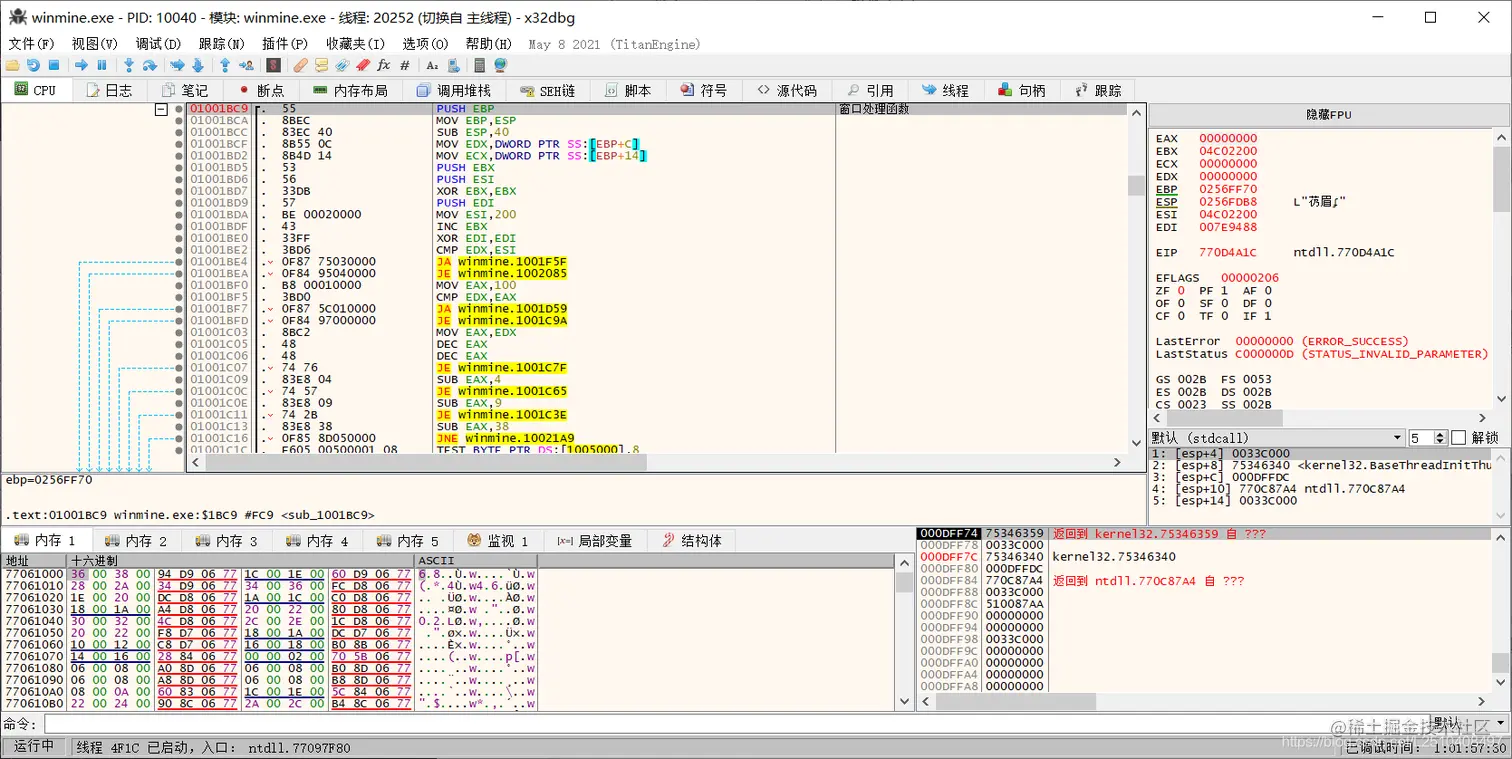The width and height of the screenshot is (1512, 759).
Task: Open the intermodular calls icon
Action: point(453,65)
